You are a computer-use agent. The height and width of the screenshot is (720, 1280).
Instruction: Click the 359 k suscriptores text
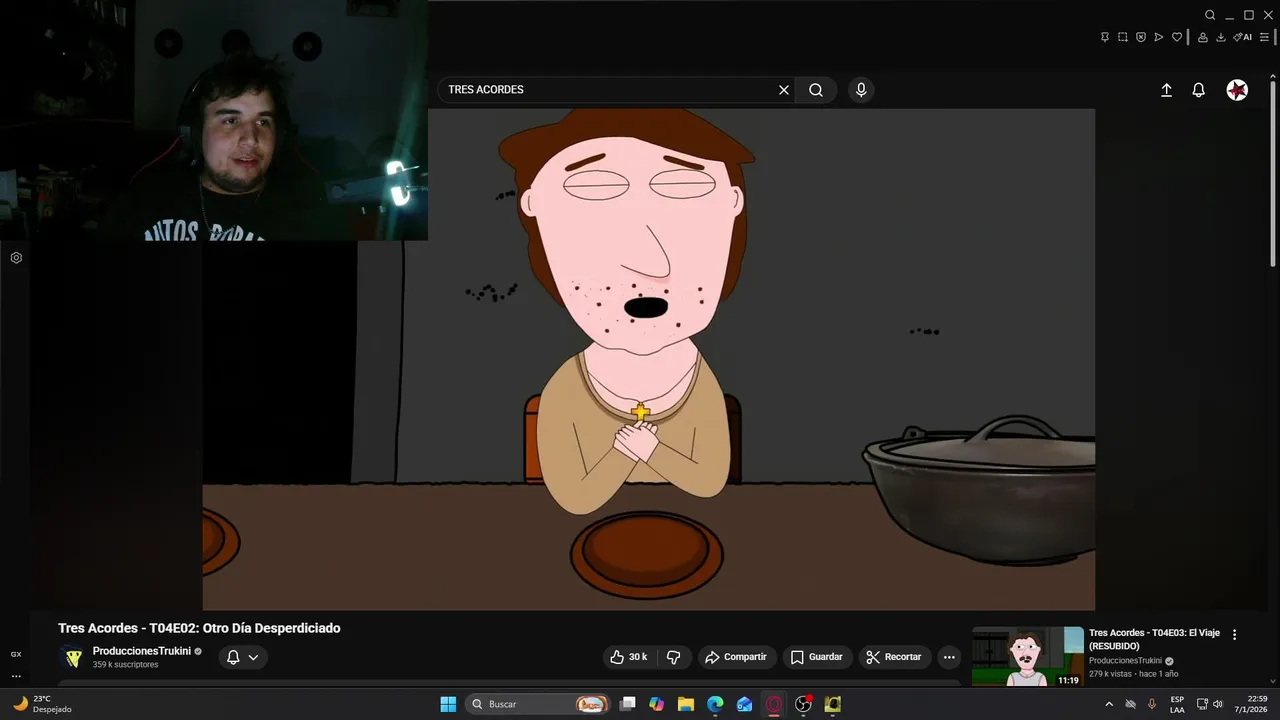click(125, 665)
